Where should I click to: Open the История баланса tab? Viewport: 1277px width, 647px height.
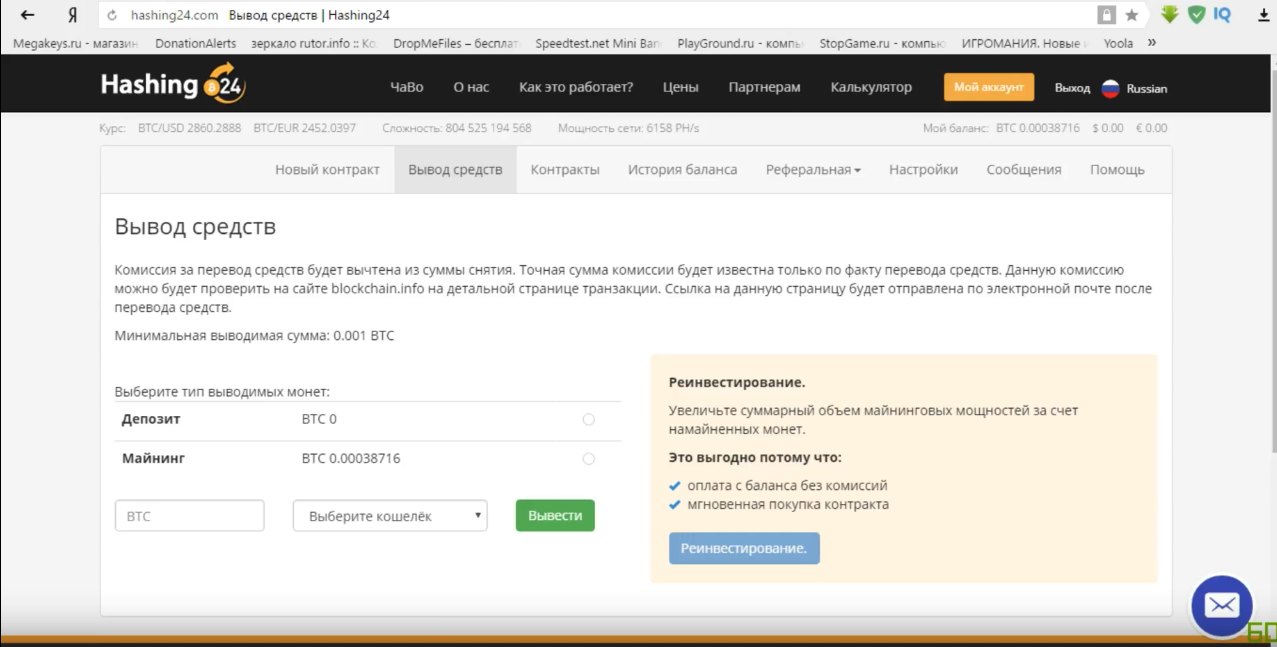(x=682, y=170)
